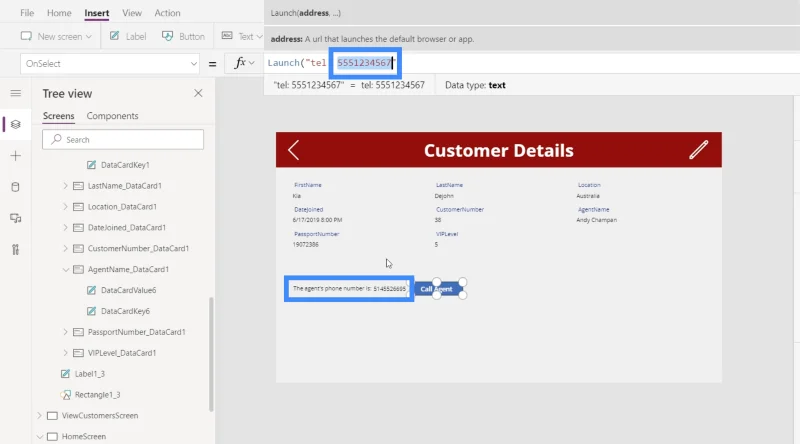The height and width of the screenshot is (444, 800).
Task: Expand DateJoined_DataCard1 node
Action: (x=65, y=228)
